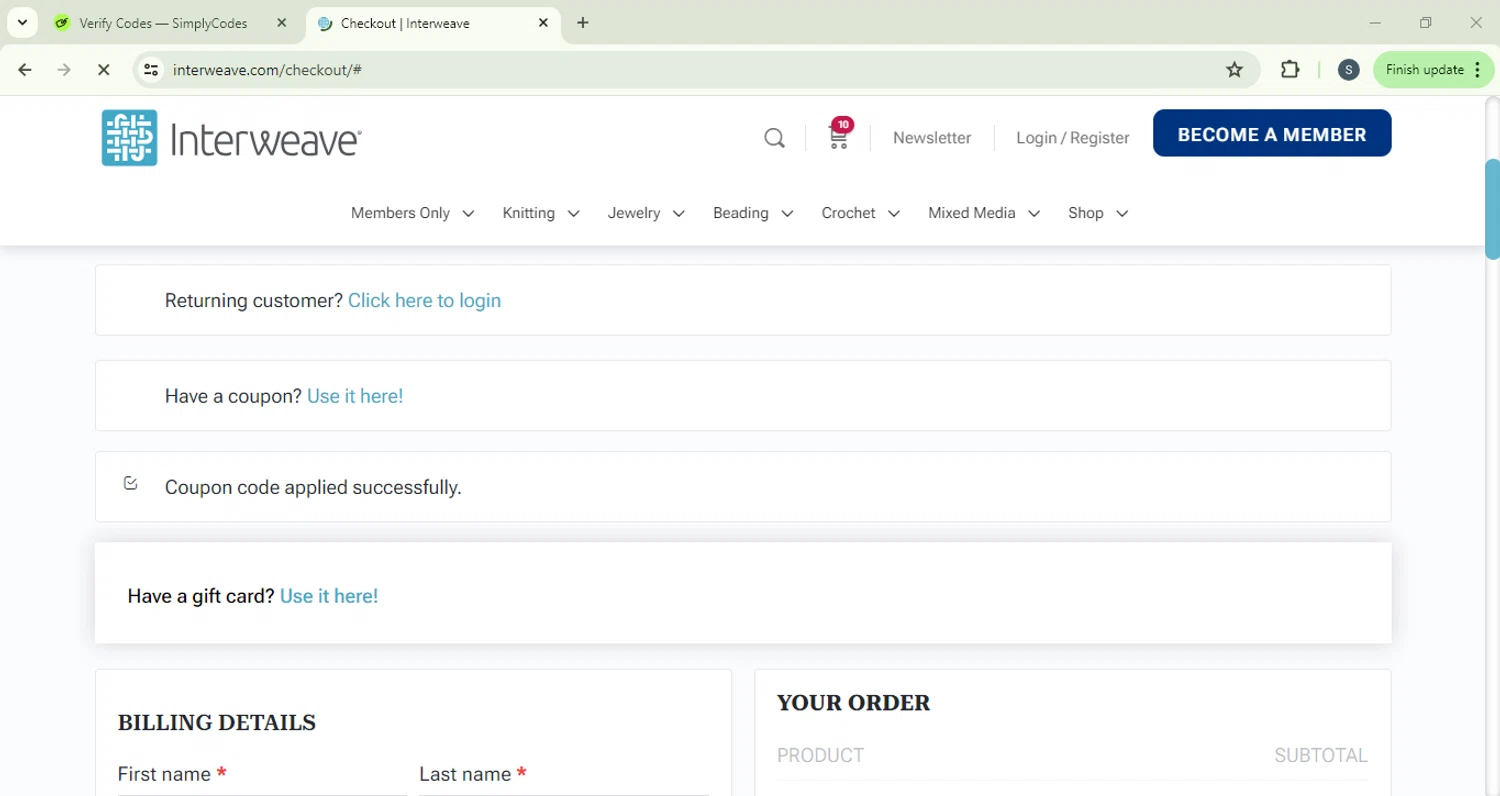Click 'Coupon code applied successfully.' message
The image size is (1500, 796).
point(313,488)
